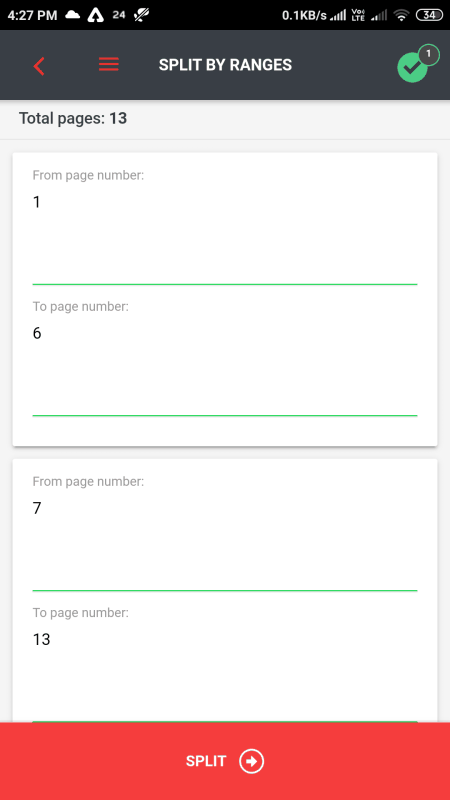Edit second From page number field with 7
This screenshot has width=450, height=800.
[x=225, y=541]
